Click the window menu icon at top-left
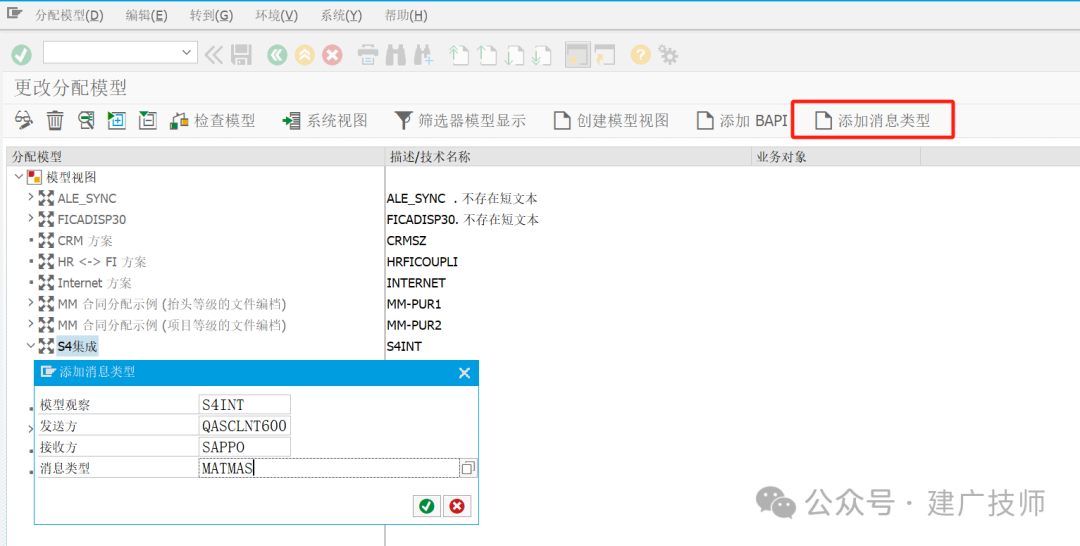The width and height of the screenshot is (1080, 546). [x=14, y=12]
